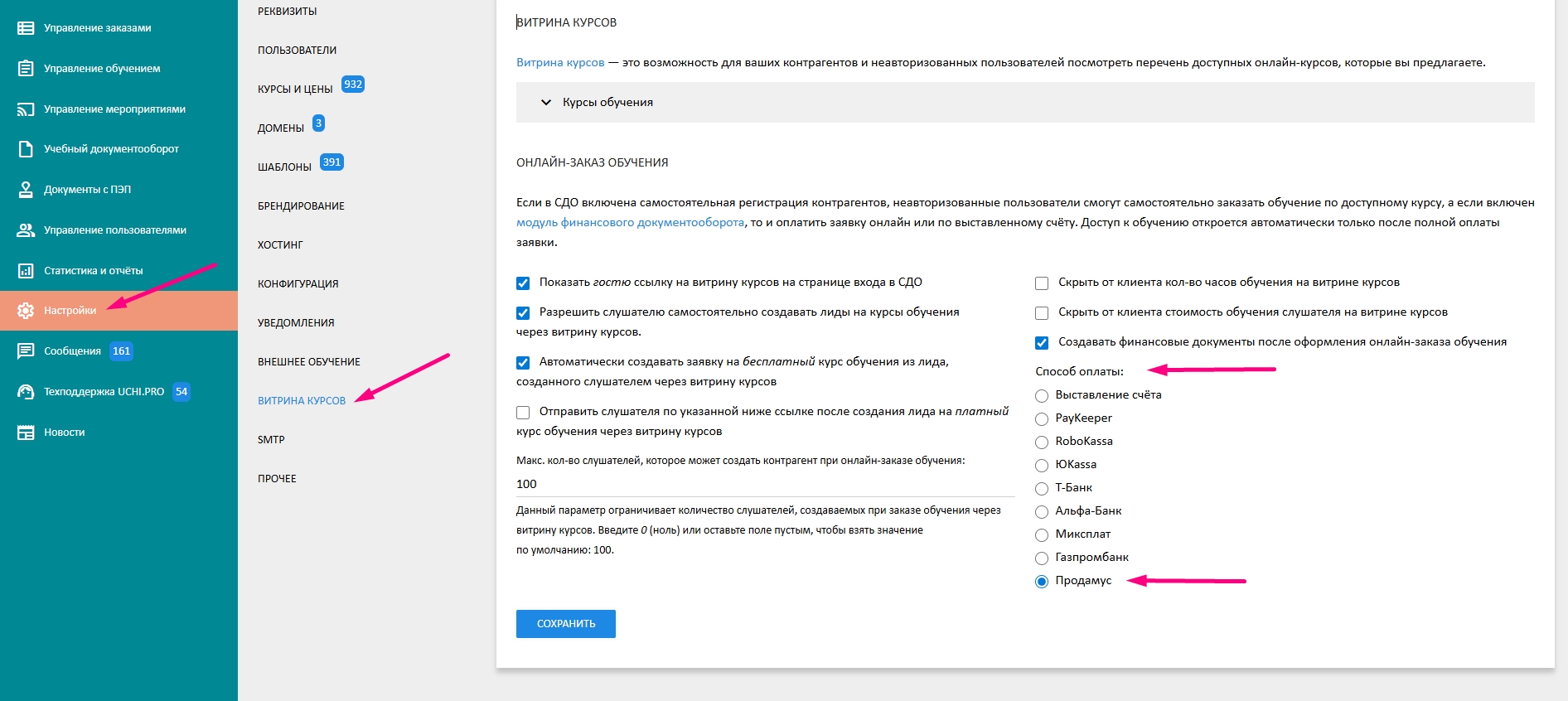Open Управление заказами in sidebar

97,28
